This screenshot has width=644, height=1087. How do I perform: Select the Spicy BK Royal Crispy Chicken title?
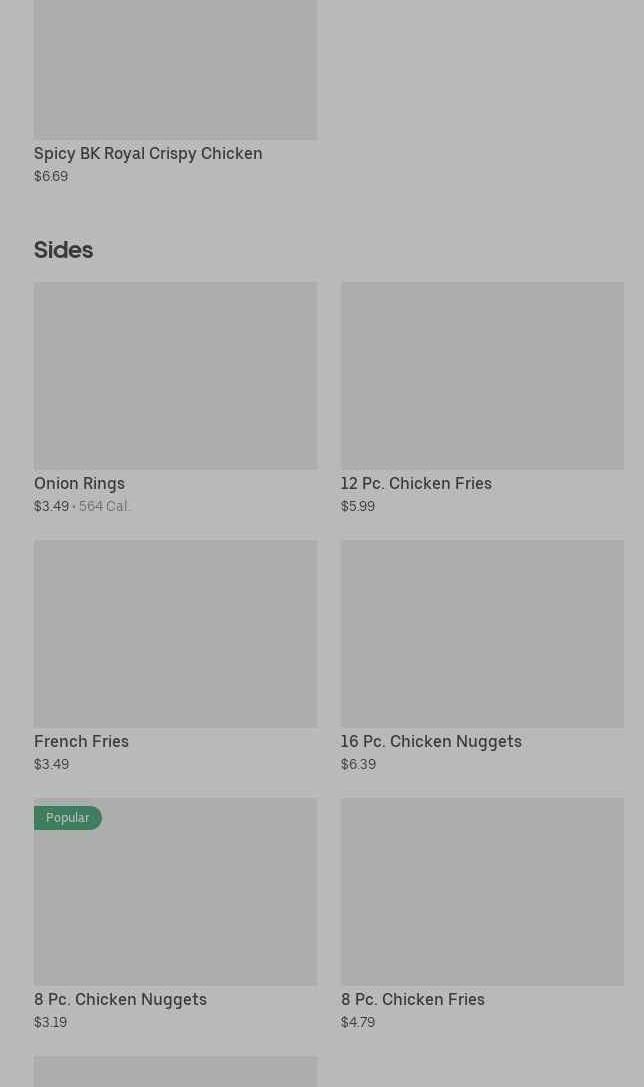click(148, 154)
